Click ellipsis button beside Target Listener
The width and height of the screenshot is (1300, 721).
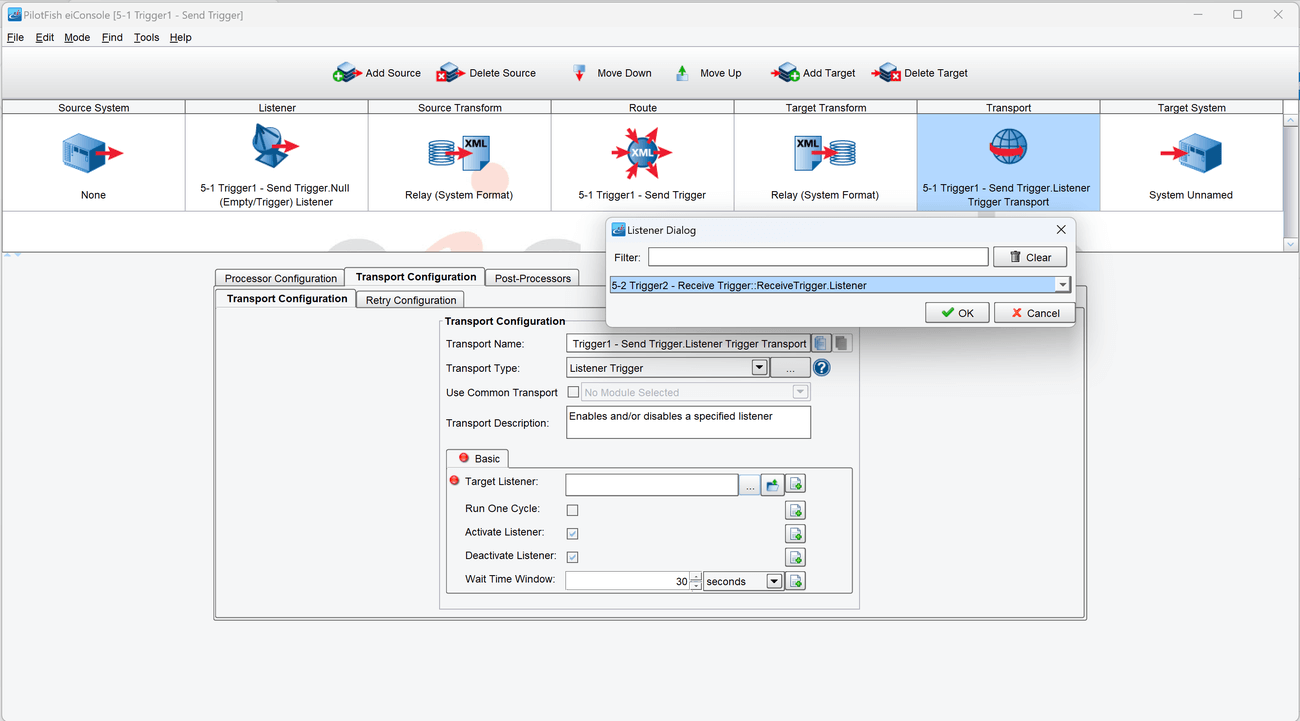[x=750, y=485]
